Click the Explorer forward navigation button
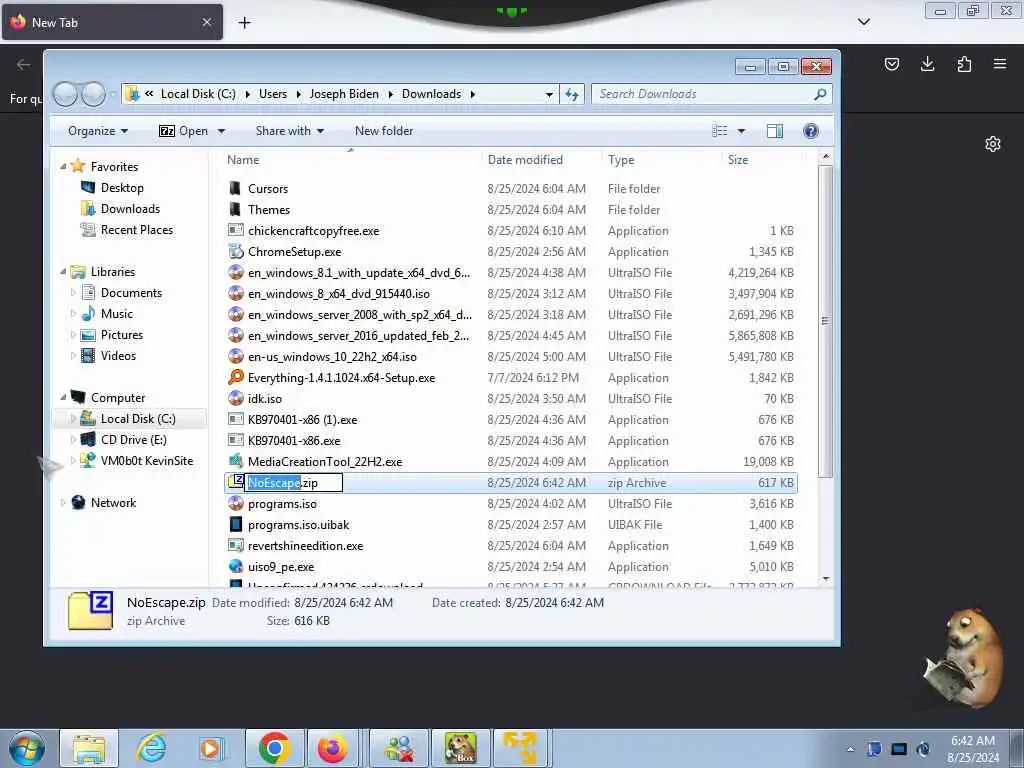The width and height of the screenshot is (1024, 768). coord(94,94)
